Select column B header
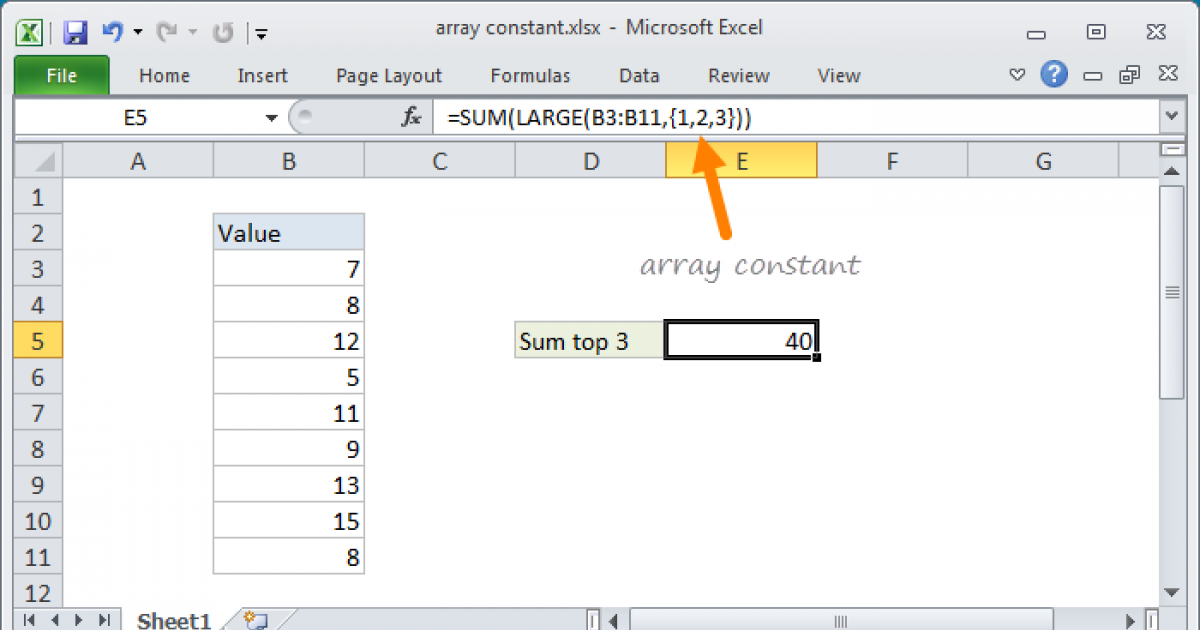Image resolution: width=1200 pixels, height=630 pixels. (288, 161)
